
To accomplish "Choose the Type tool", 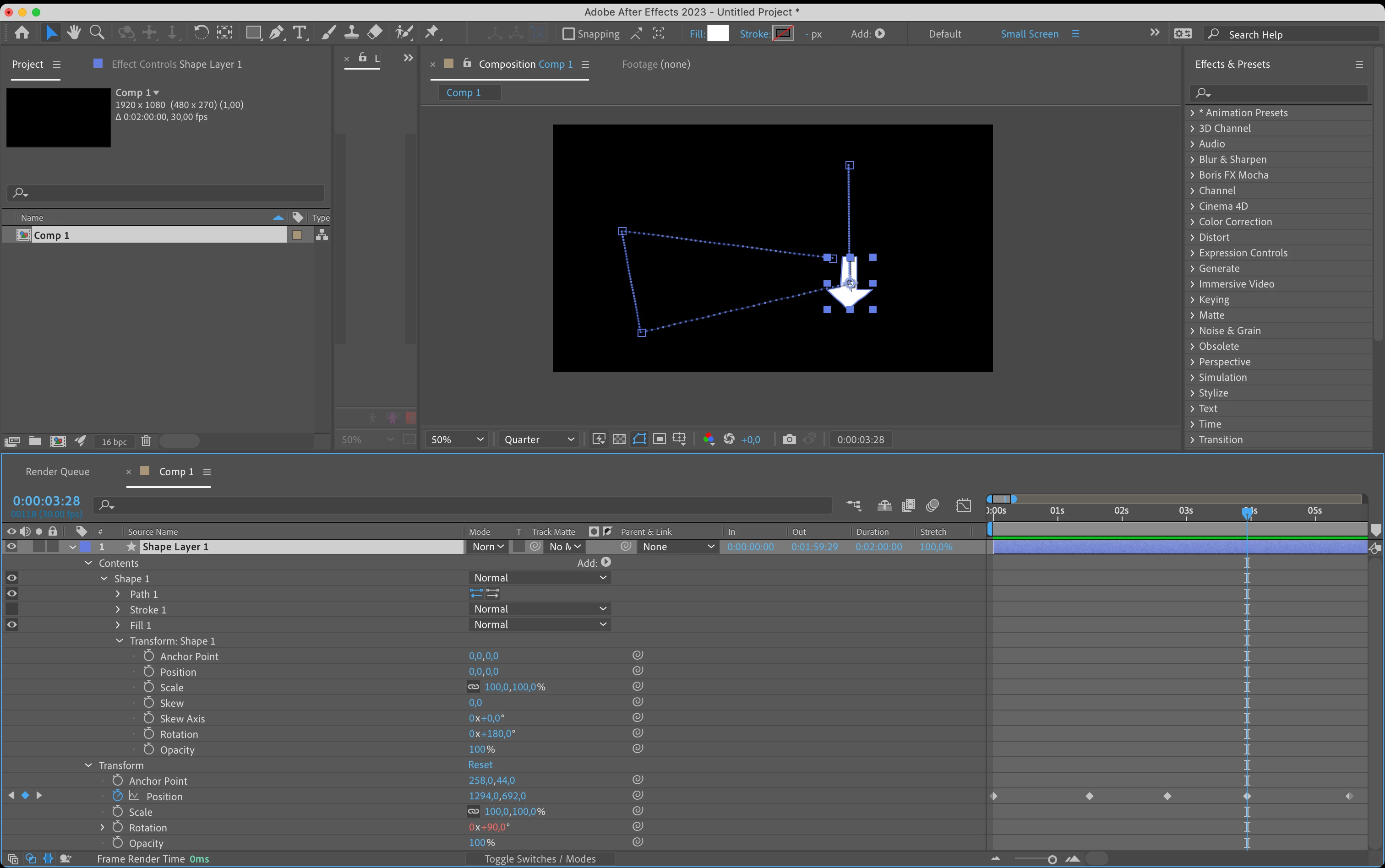I will (x=299, y=33).
